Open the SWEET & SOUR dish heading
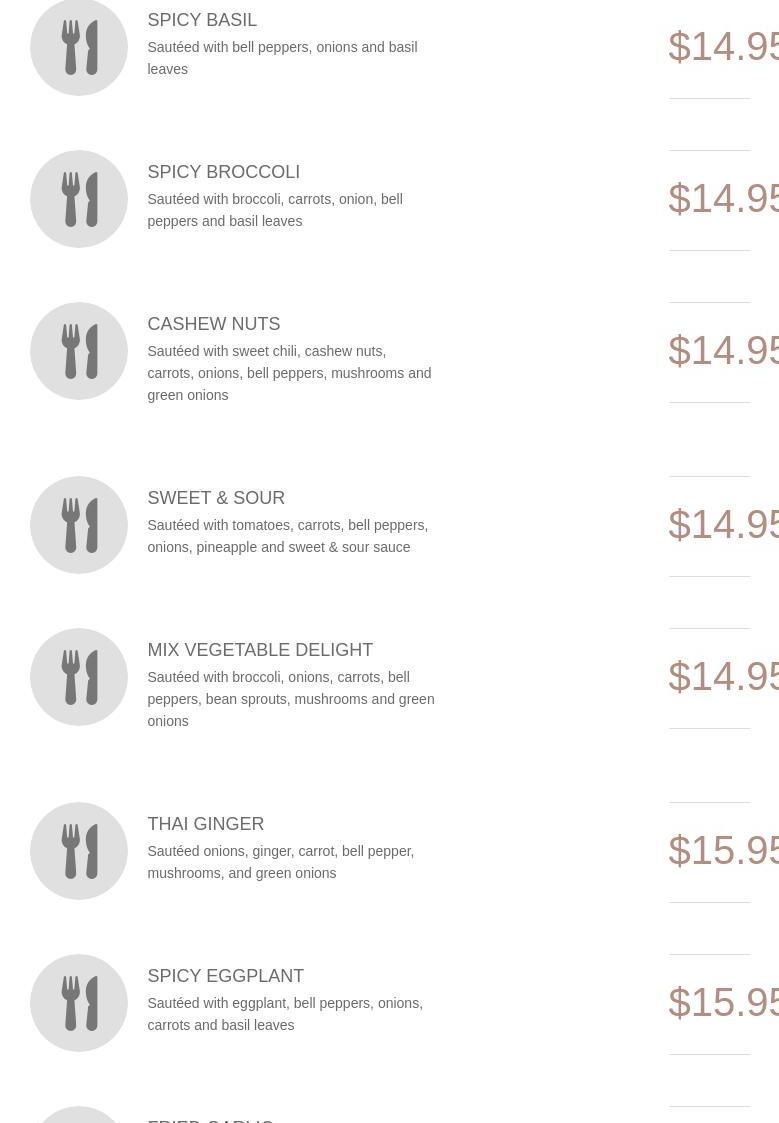 pos(216,498)
